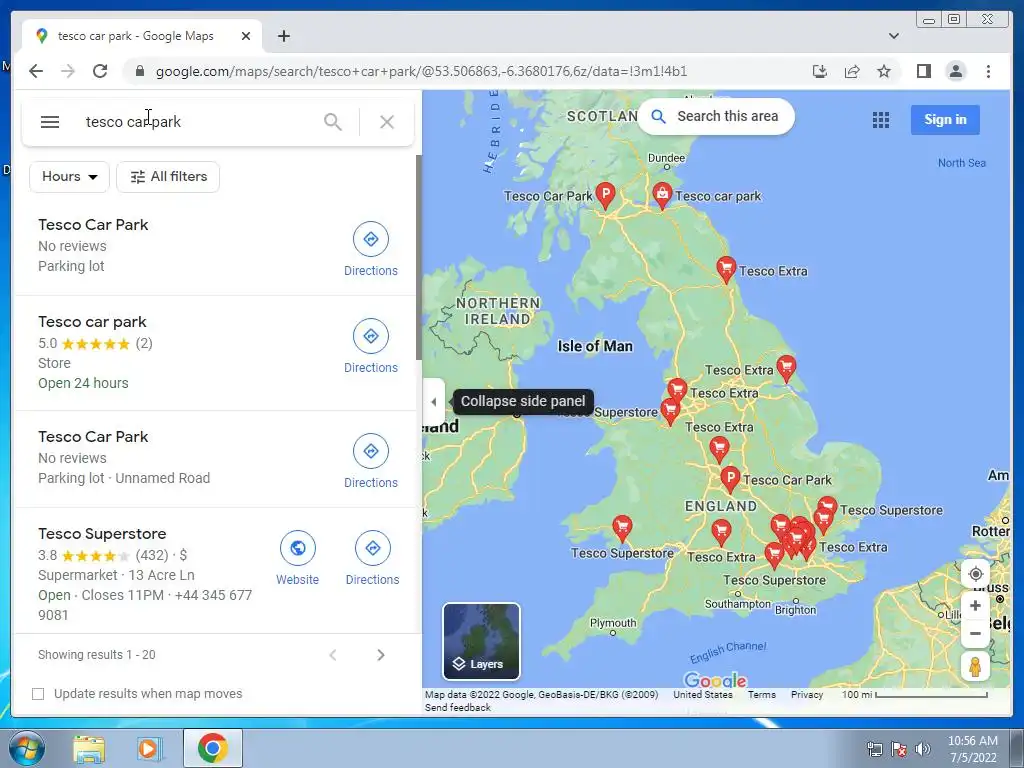
Task: Open the Hours filter dropdown
Action: 69,176
